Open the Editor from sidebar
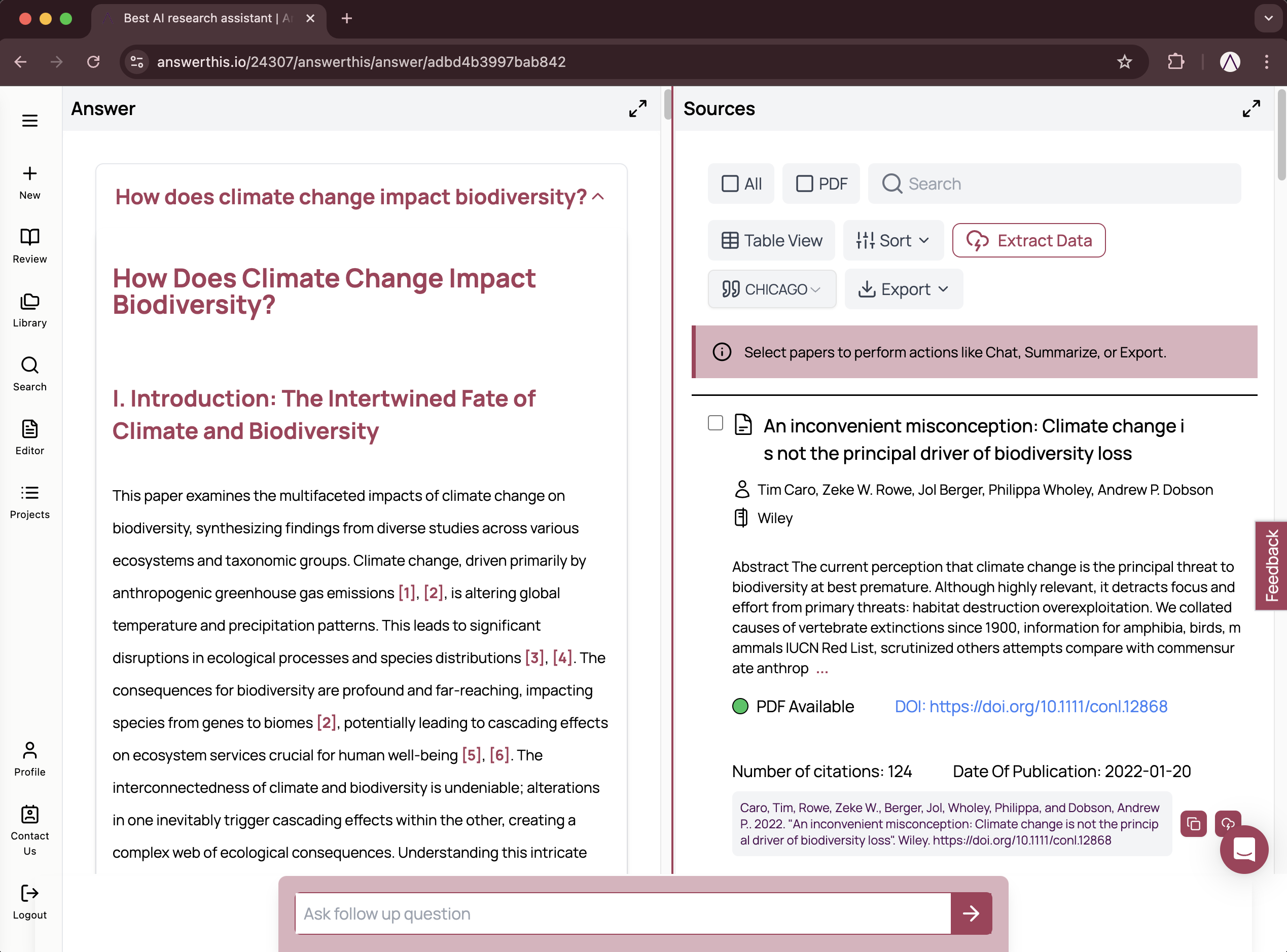This screenshot has width=1287, height=952. point(29,437)
